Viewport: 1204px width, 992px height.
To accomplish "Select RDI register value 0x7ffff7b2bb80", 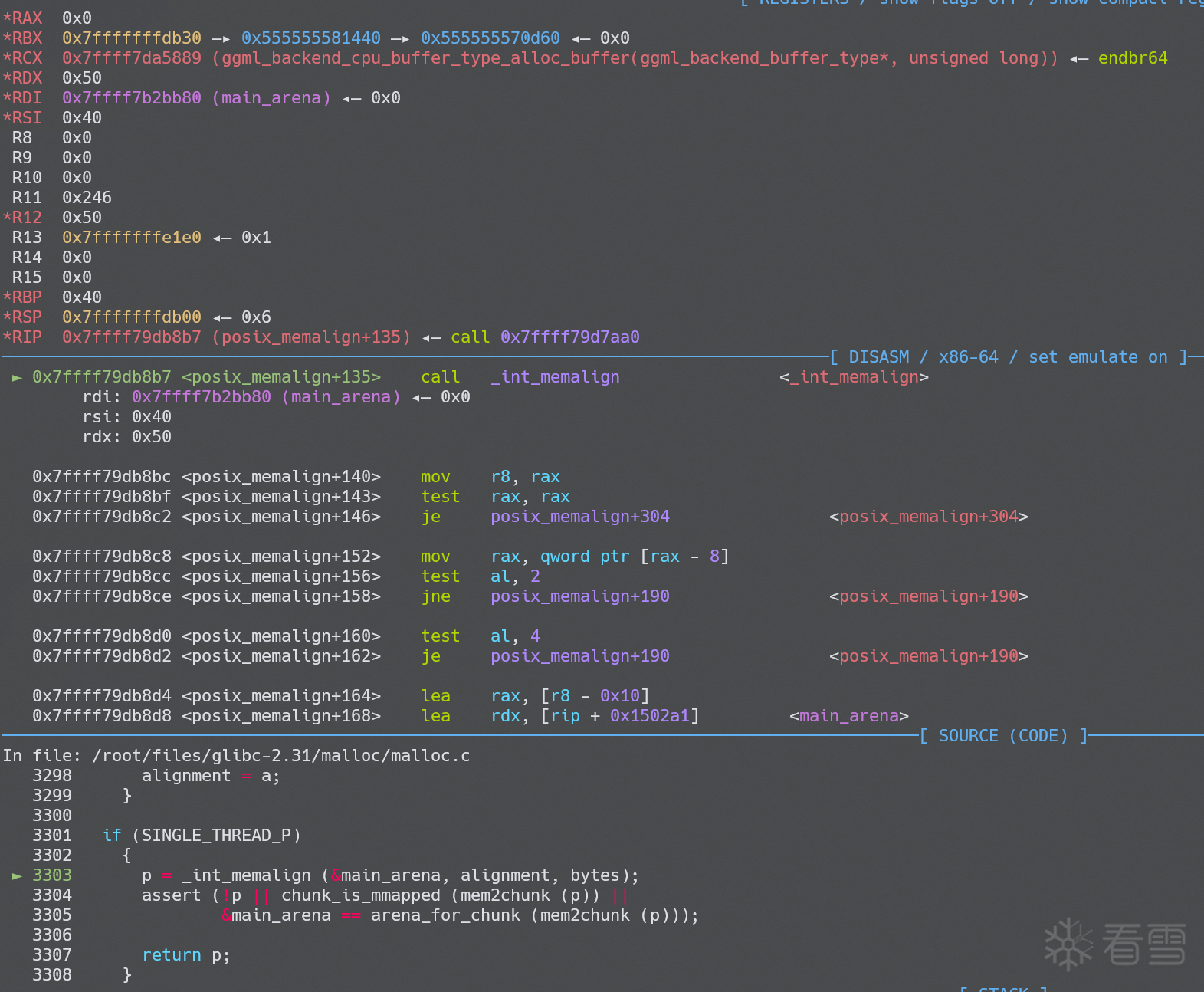I will pos(132,97).
